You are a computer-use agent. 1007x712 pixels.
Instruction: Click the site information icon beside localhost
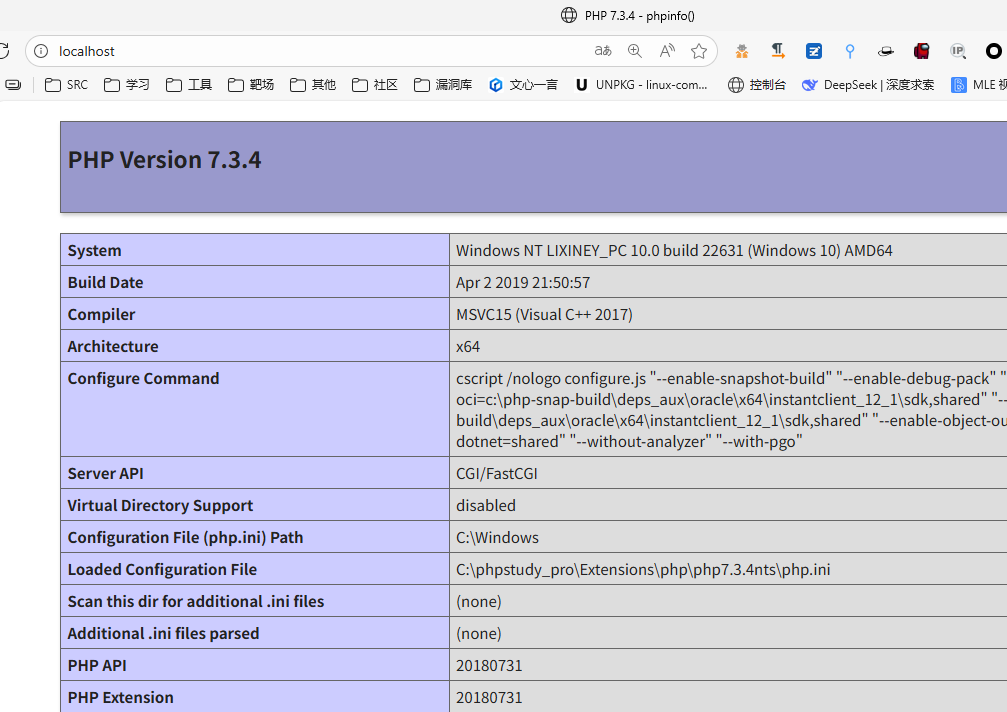pos(41,51)
